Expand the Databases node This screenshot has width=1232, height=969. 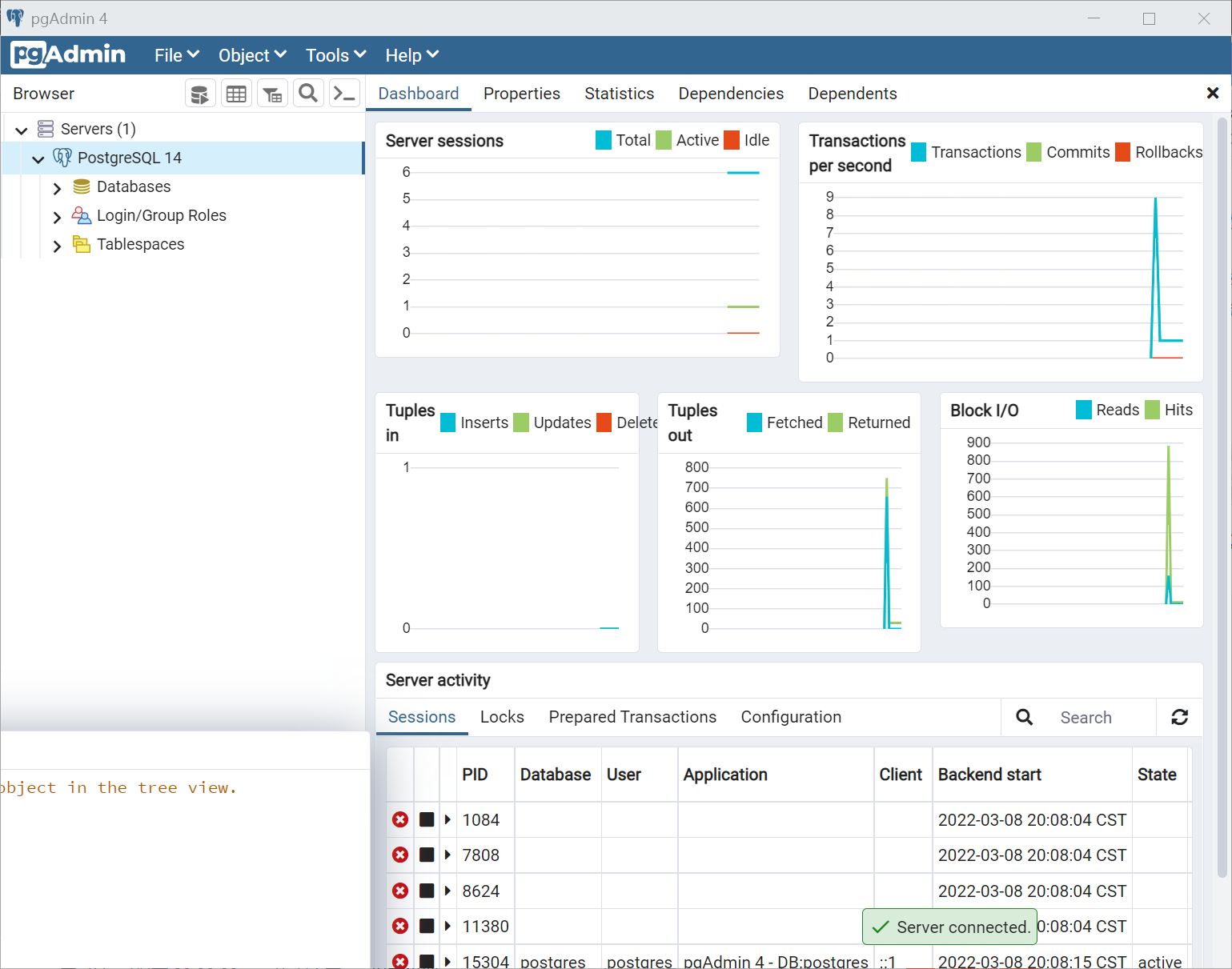57,188
